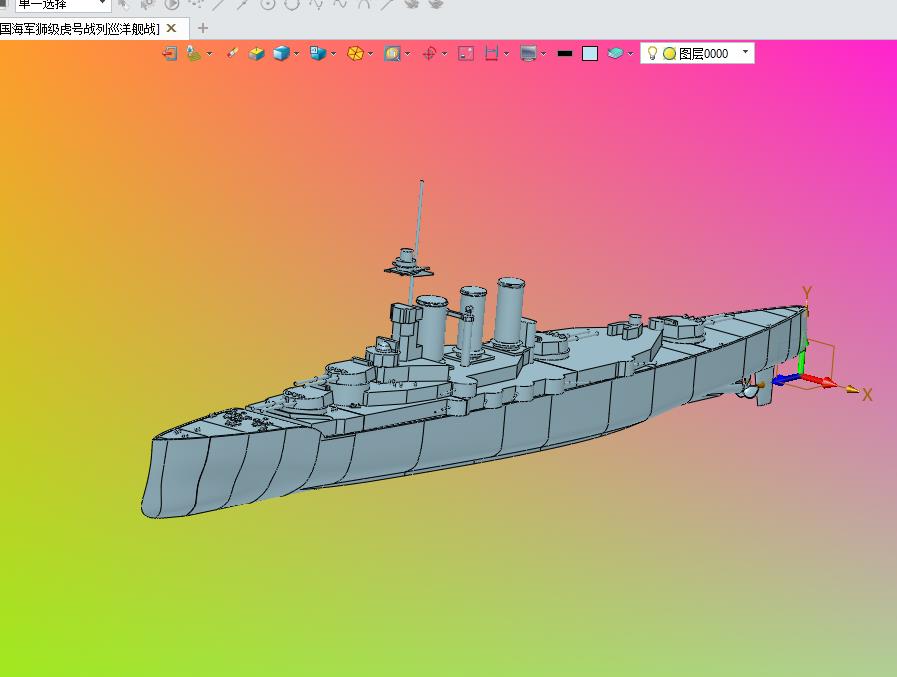Click the red dimension measure icon
The width and height of the screenshot is (897, 677).
coord(491,54)
